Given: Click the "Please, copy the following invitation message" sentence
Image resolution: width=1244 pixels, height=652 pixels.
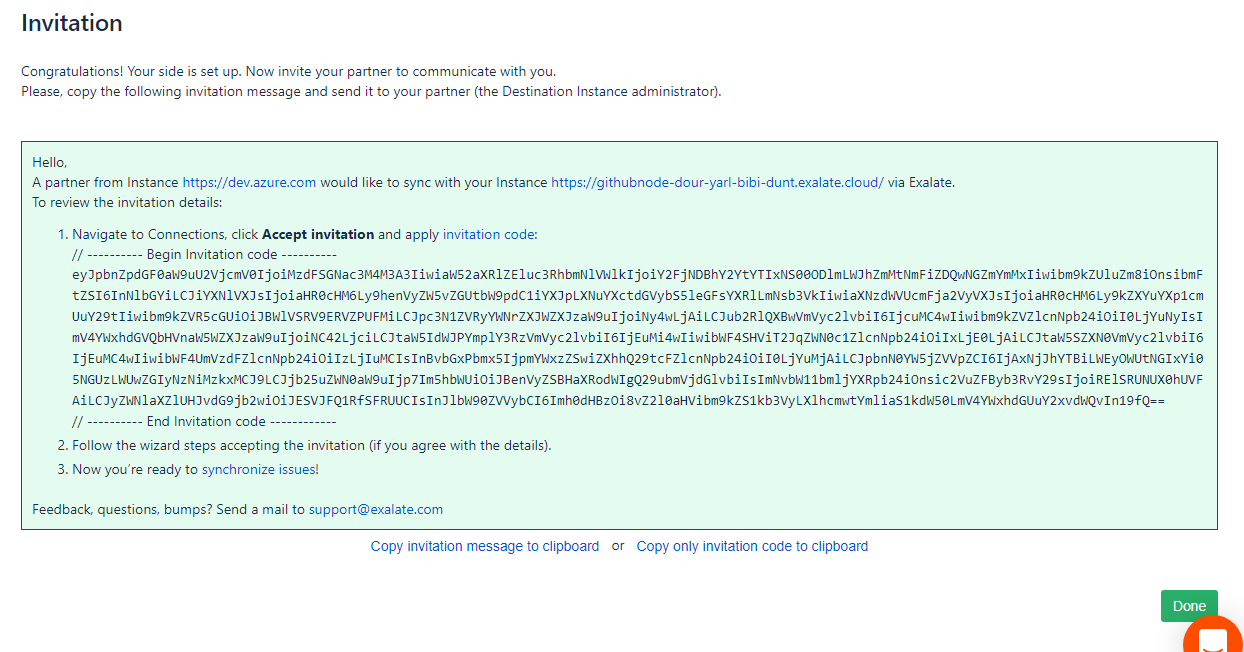Looking at the screenshot, I should [371, 91].
